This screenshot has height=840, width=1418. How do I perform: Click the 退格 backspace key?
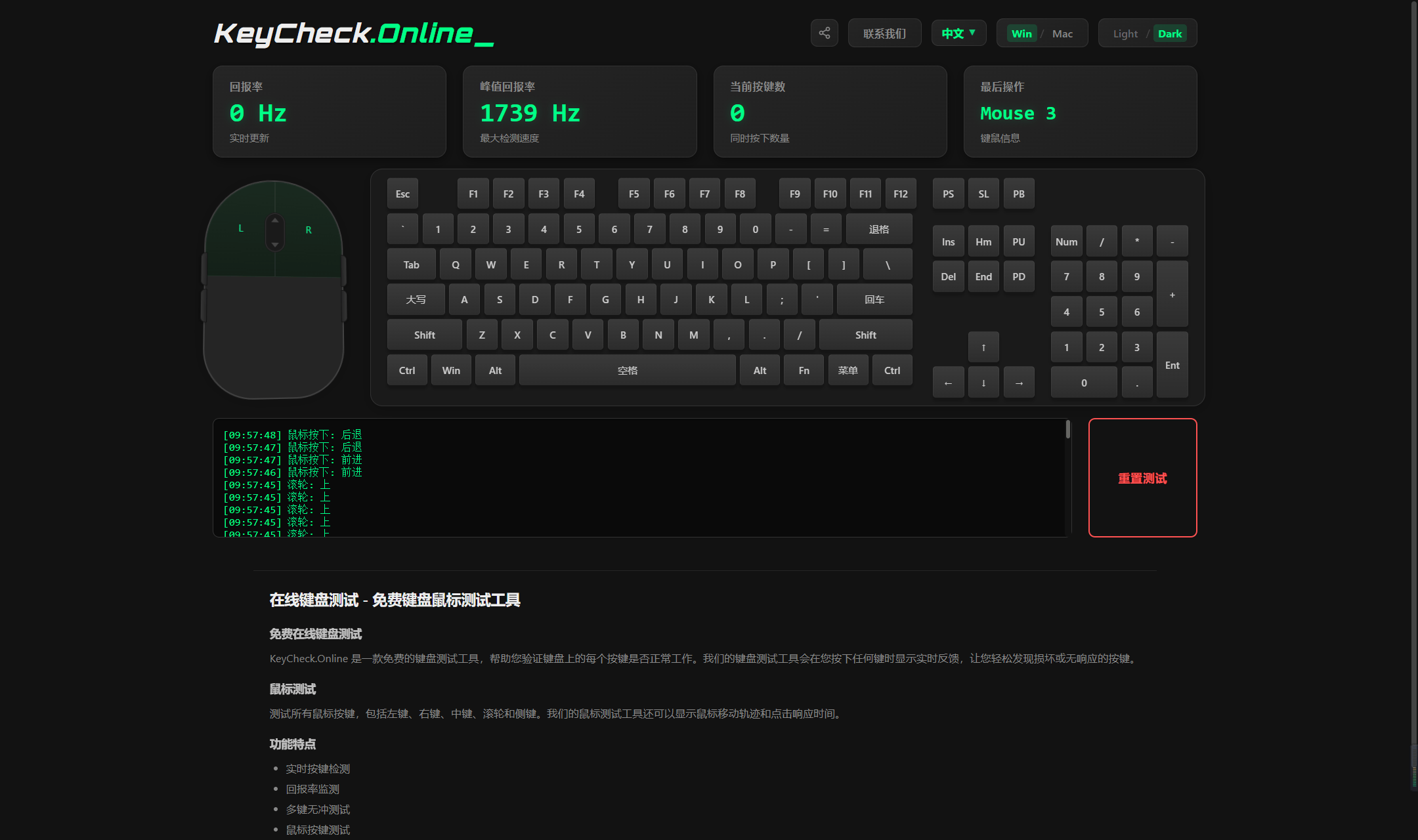(x=879, y=229)
